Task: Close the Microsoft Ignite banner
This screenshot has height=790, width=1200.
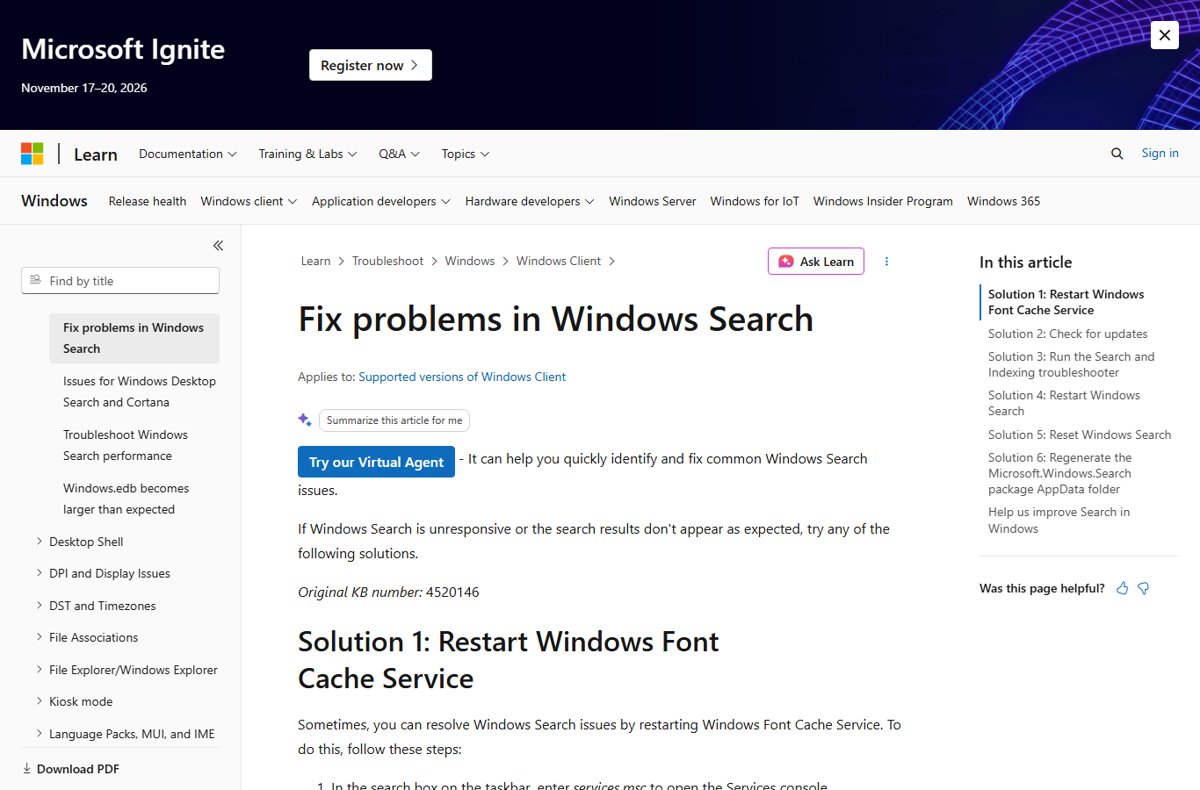Action: point(1164,35)
